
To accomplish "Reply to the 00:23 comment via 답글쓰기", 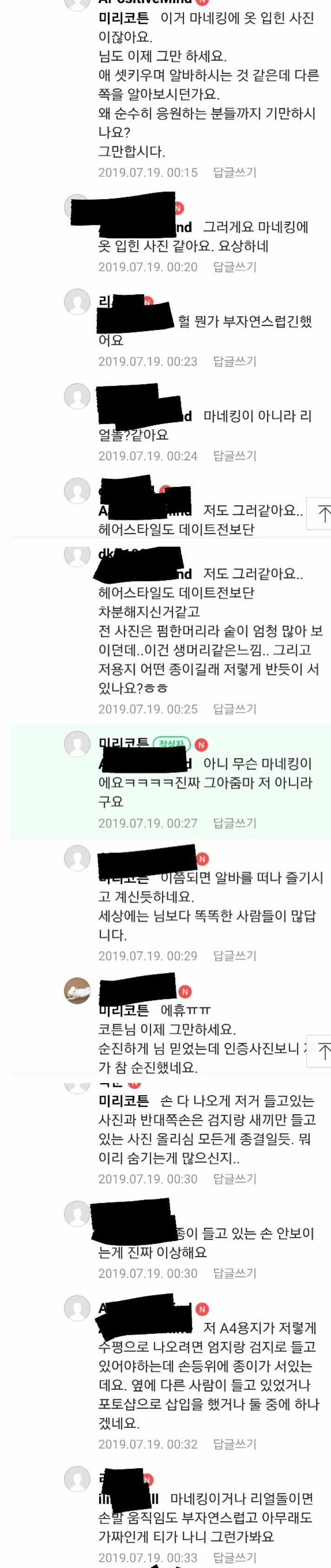I will [x=235, y=361].
